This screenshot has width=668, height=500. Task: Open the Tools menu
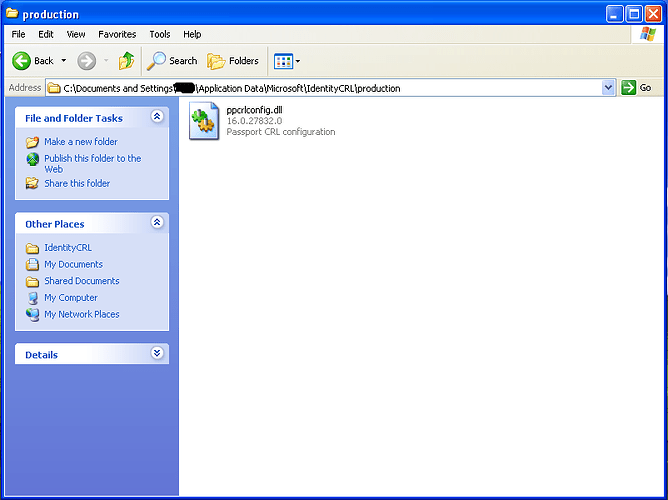pyautogui.click(x=160, y=34)
